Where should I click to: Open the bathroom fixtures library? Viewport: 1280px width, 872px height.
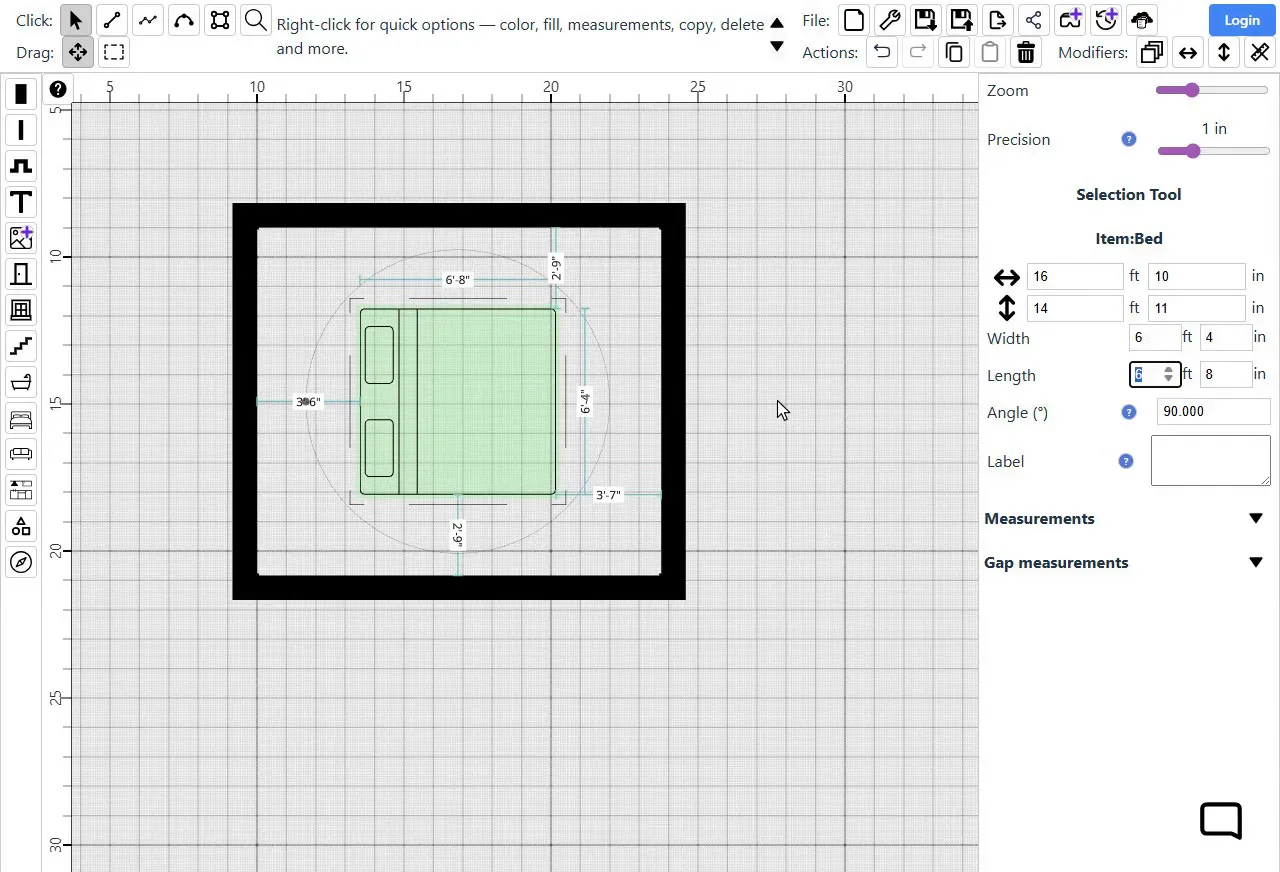point(21,382)
